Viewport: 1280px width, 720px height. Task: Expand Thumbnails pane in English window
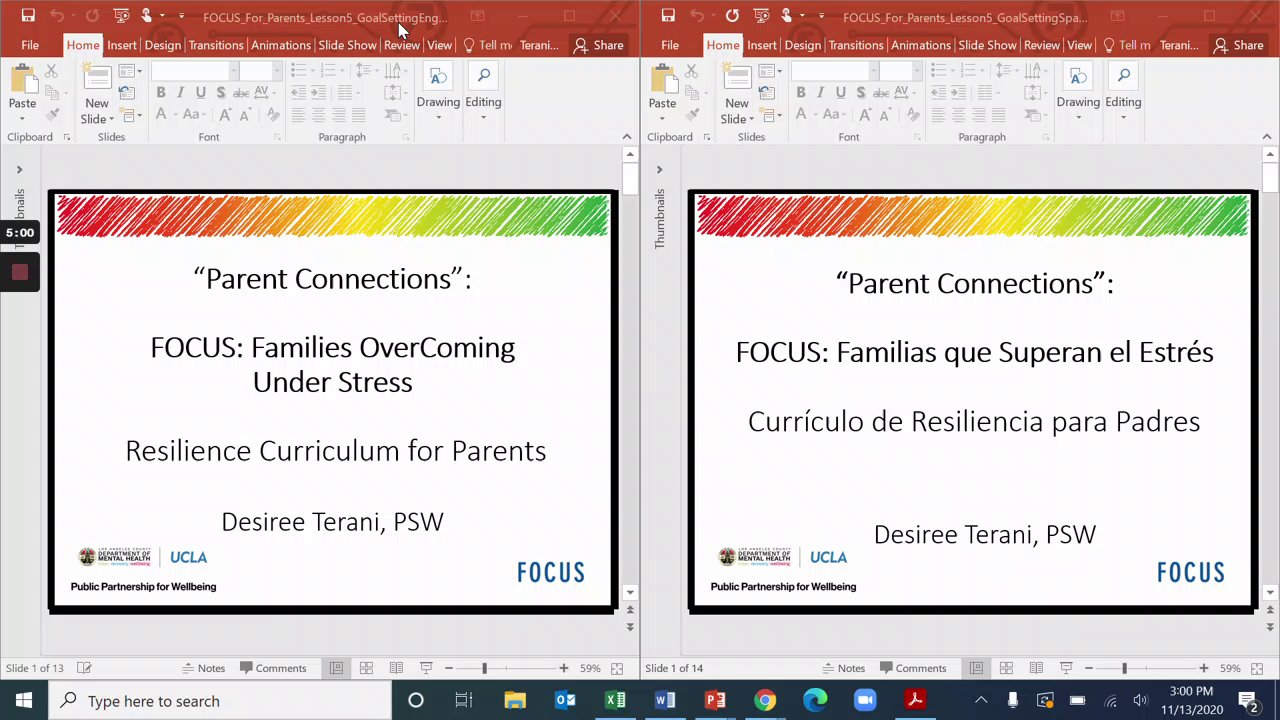[x=19, y=169]
